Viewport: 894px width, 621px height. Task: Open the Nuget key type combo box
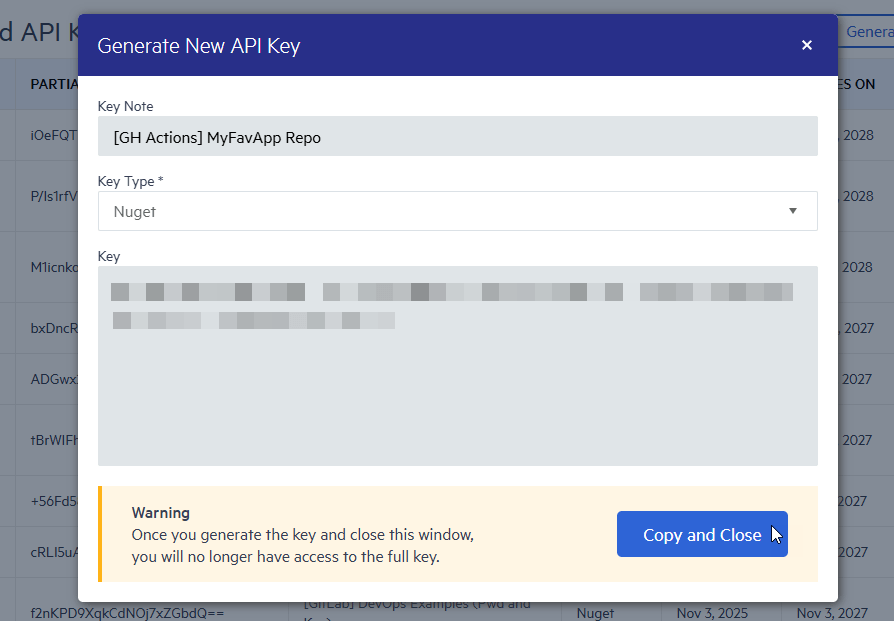[x=457, y=211]
